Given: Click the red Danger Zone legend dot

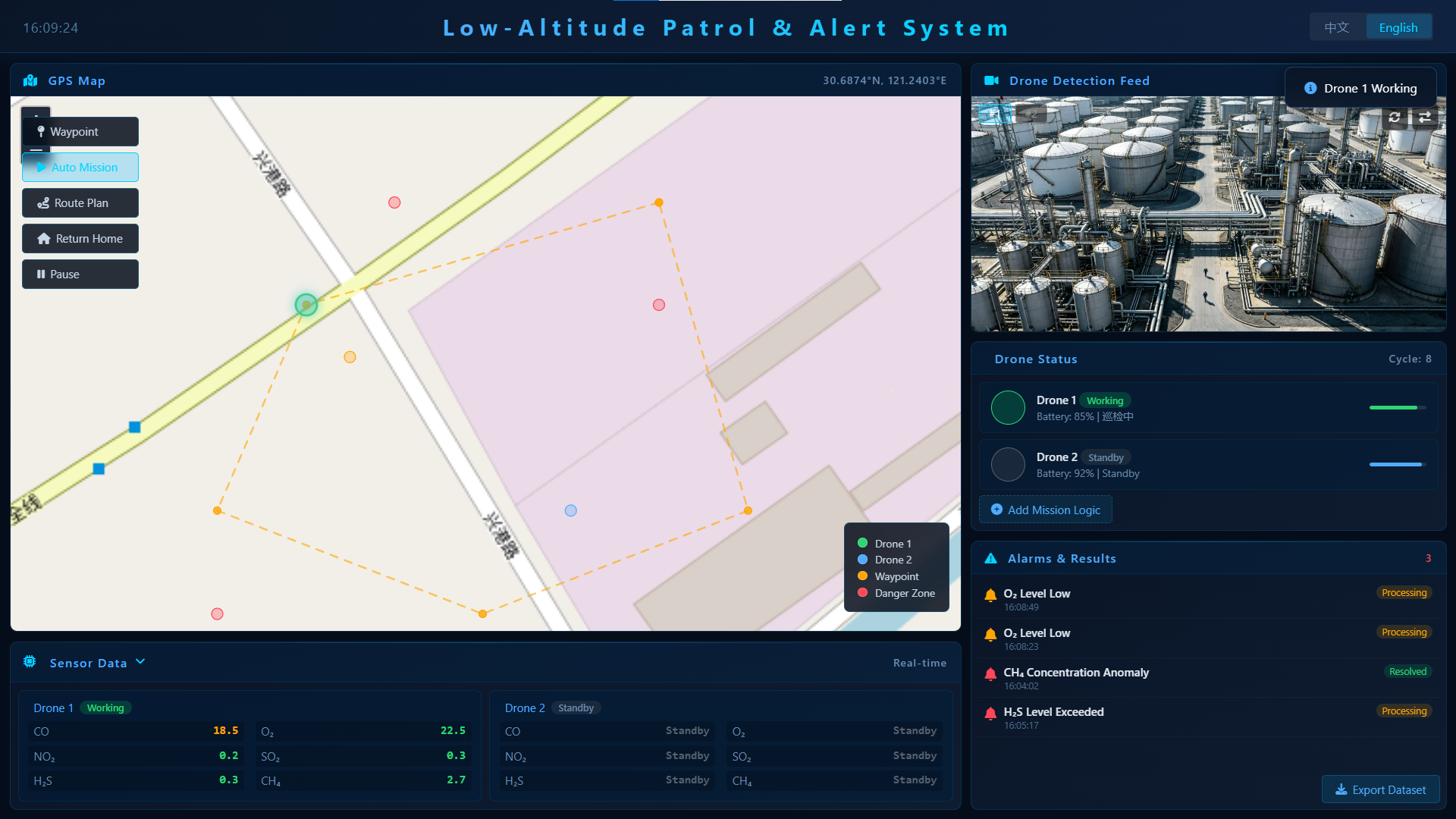Looking at the screenshot, I should (862, 593).
